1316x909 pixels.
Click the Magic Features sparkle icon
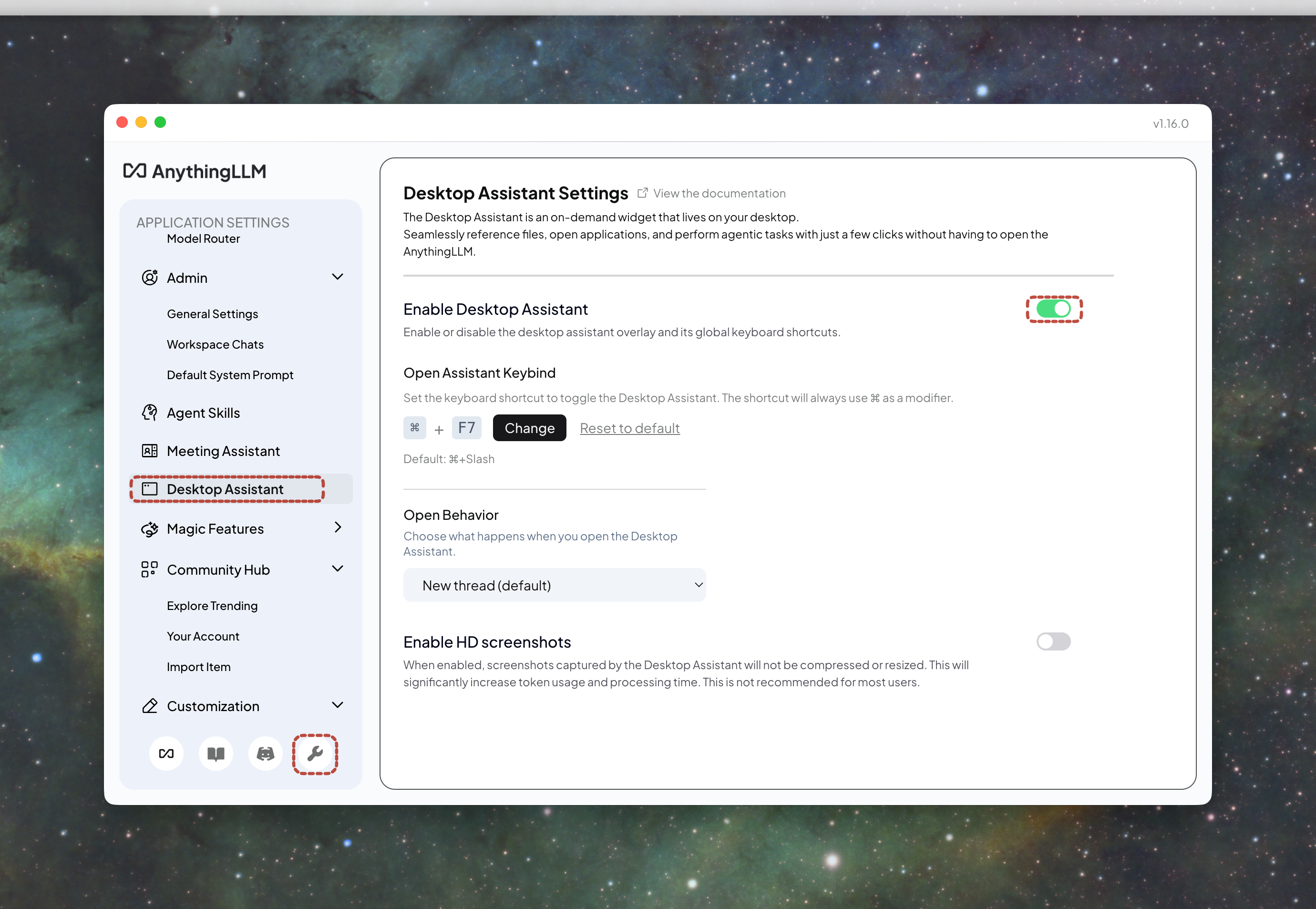click(x=149, y=528)
